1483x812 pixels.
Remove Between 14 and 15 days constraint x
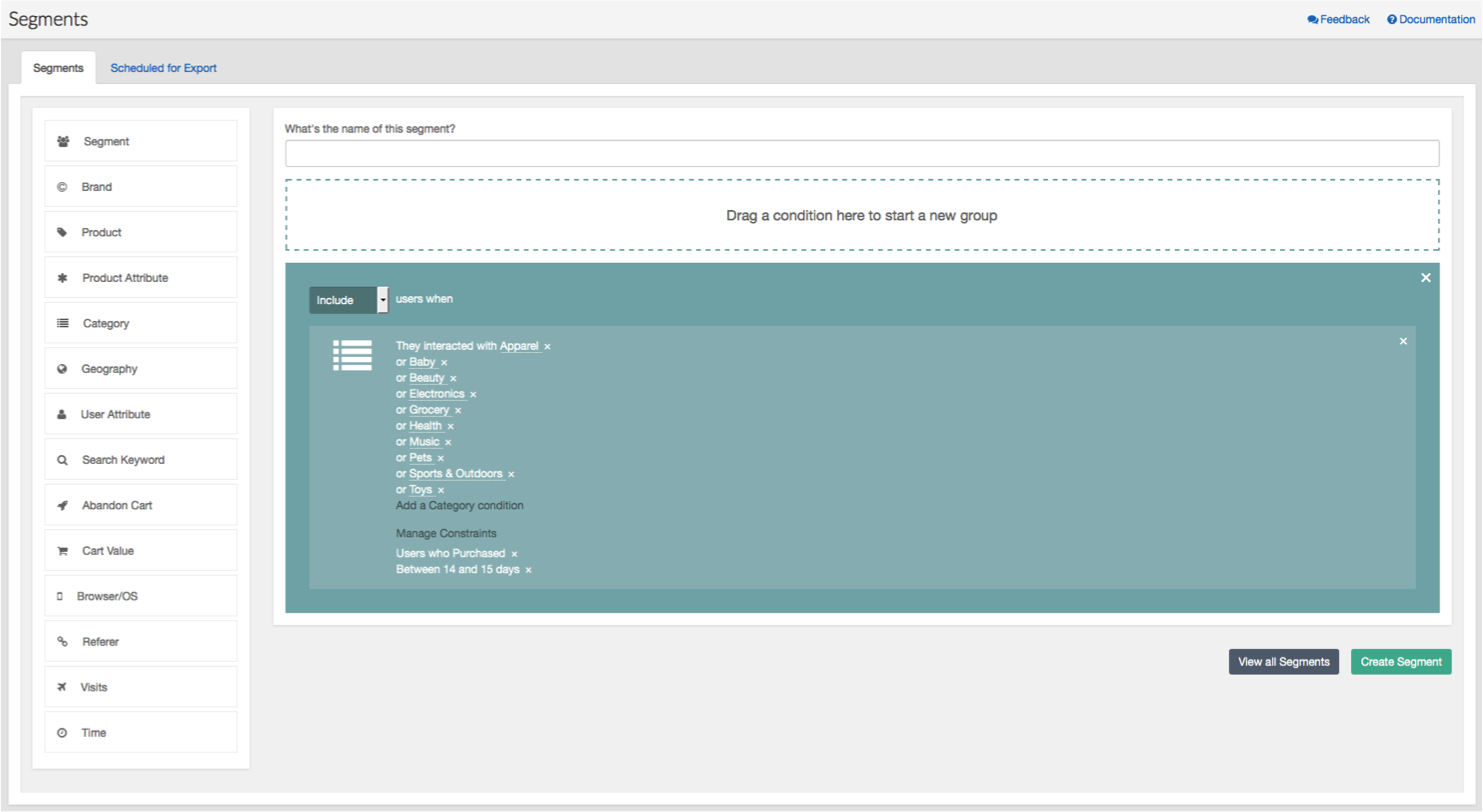click(x=528, y=570)
